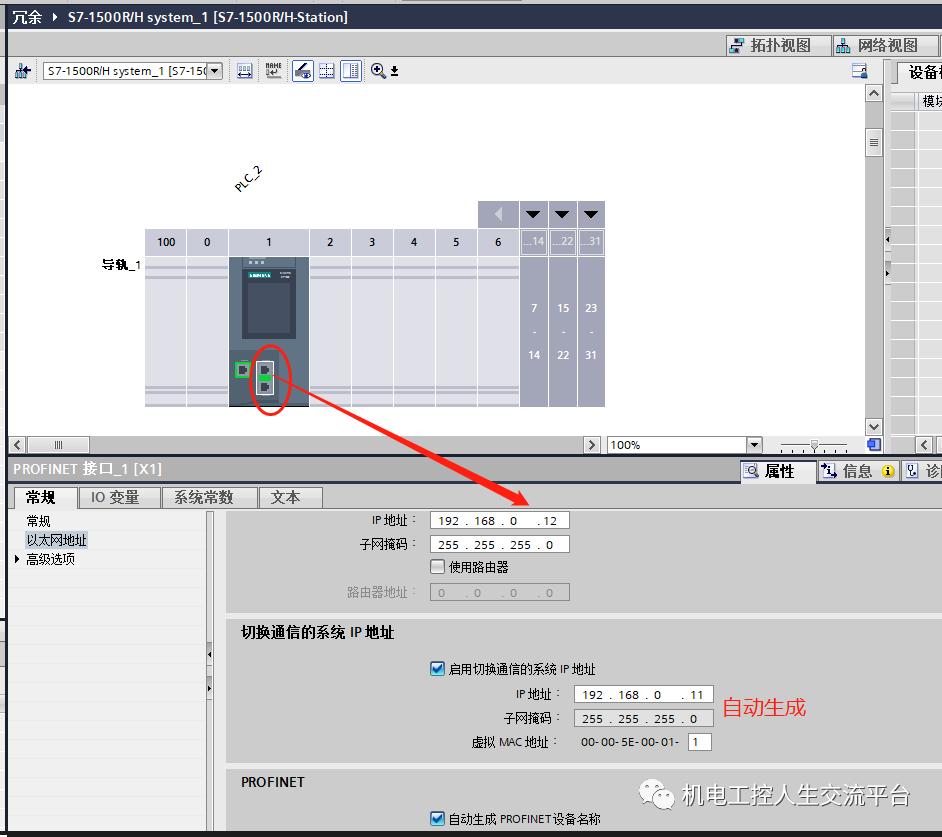Select the network overview icon at toolbar far left
Screen dimensions: 942x837
20,71
